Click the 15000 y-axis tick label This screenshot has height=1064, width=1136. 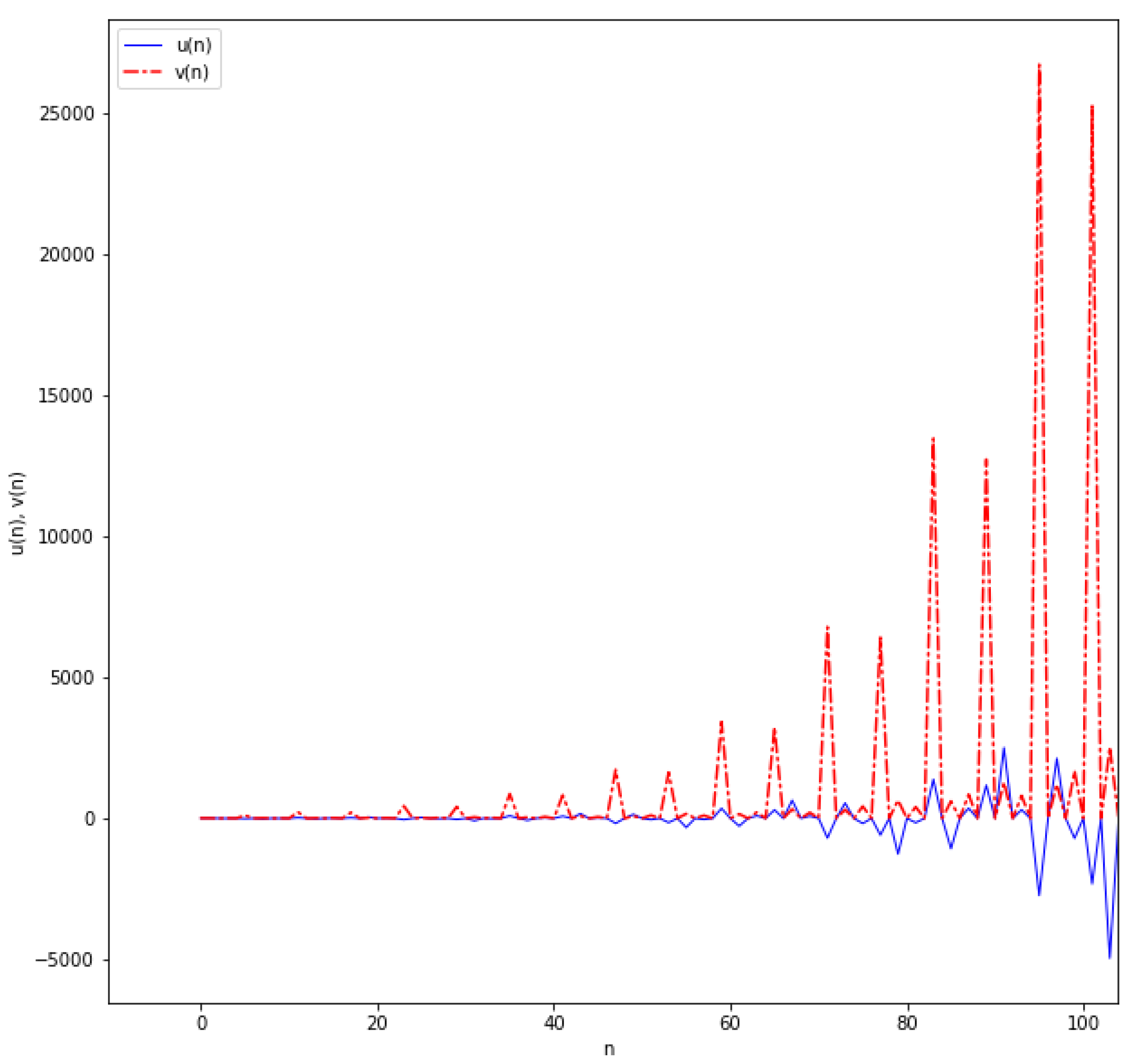(66, 396)
